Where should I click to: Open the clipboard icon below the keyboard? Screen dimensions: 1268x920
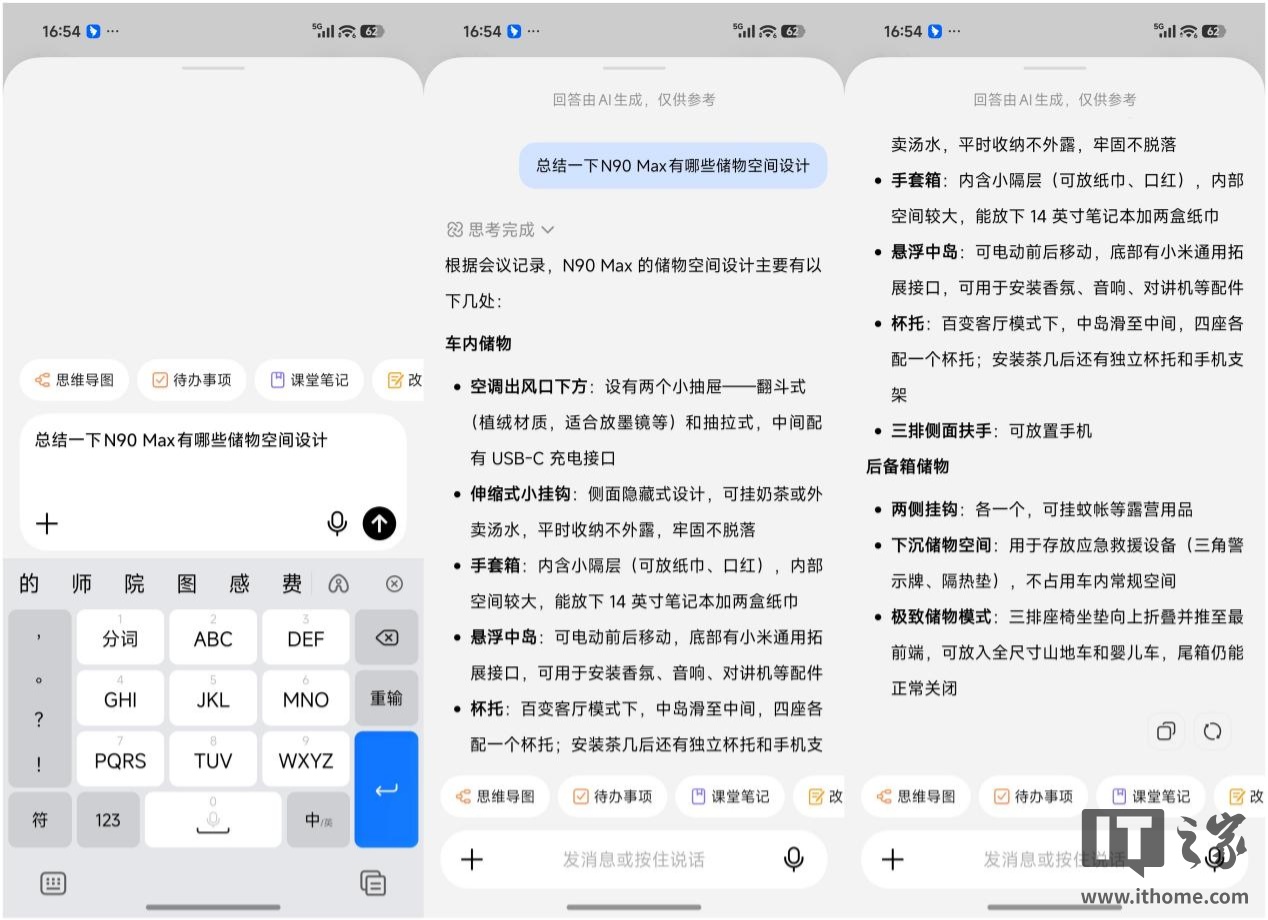coord(373,883)
